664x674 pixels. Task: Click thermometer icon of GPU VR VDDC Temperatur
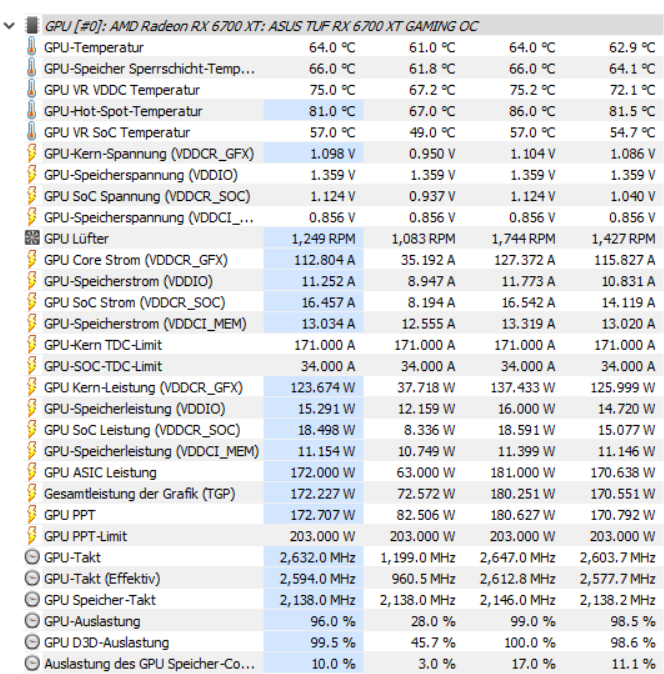31,89
